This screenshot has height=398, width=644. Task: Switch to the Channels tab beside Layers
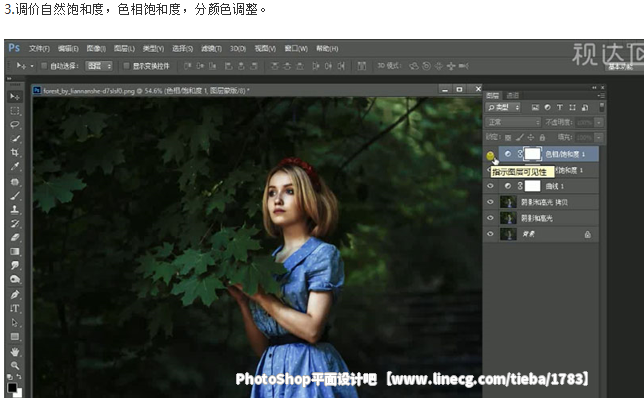[513, 96]
